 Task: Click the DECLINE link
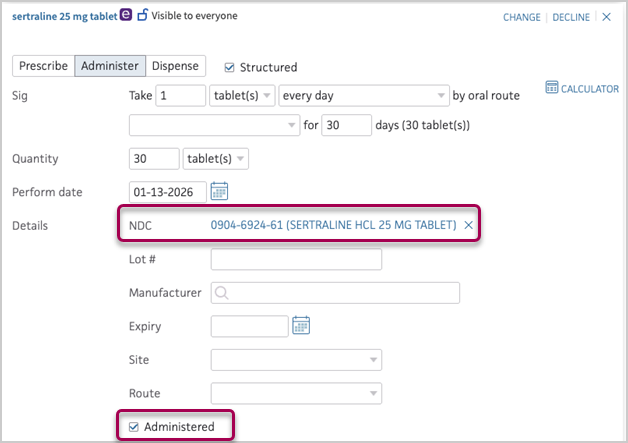click(571, 17)
